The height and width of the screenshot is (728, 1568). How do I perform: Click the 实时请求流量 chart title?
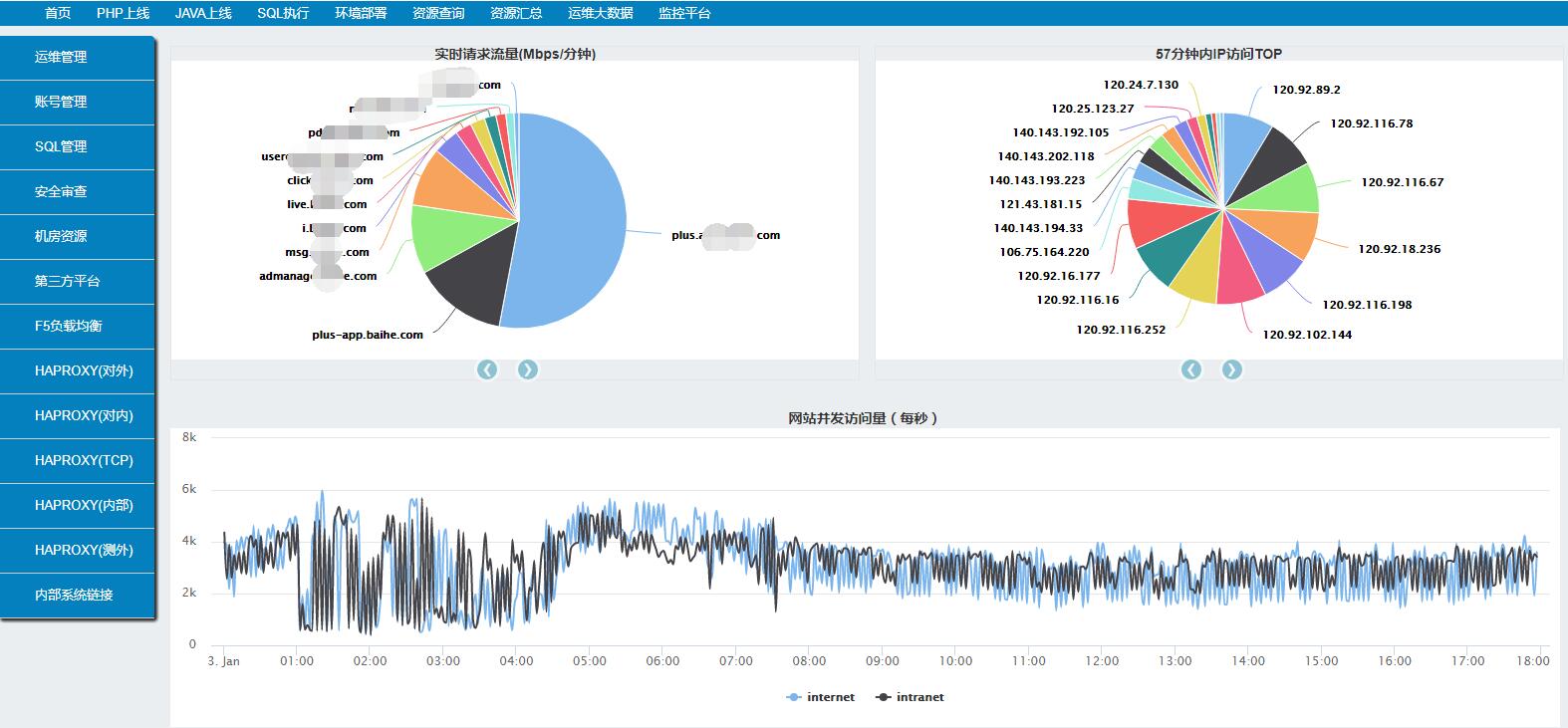[x=515, y=54]
